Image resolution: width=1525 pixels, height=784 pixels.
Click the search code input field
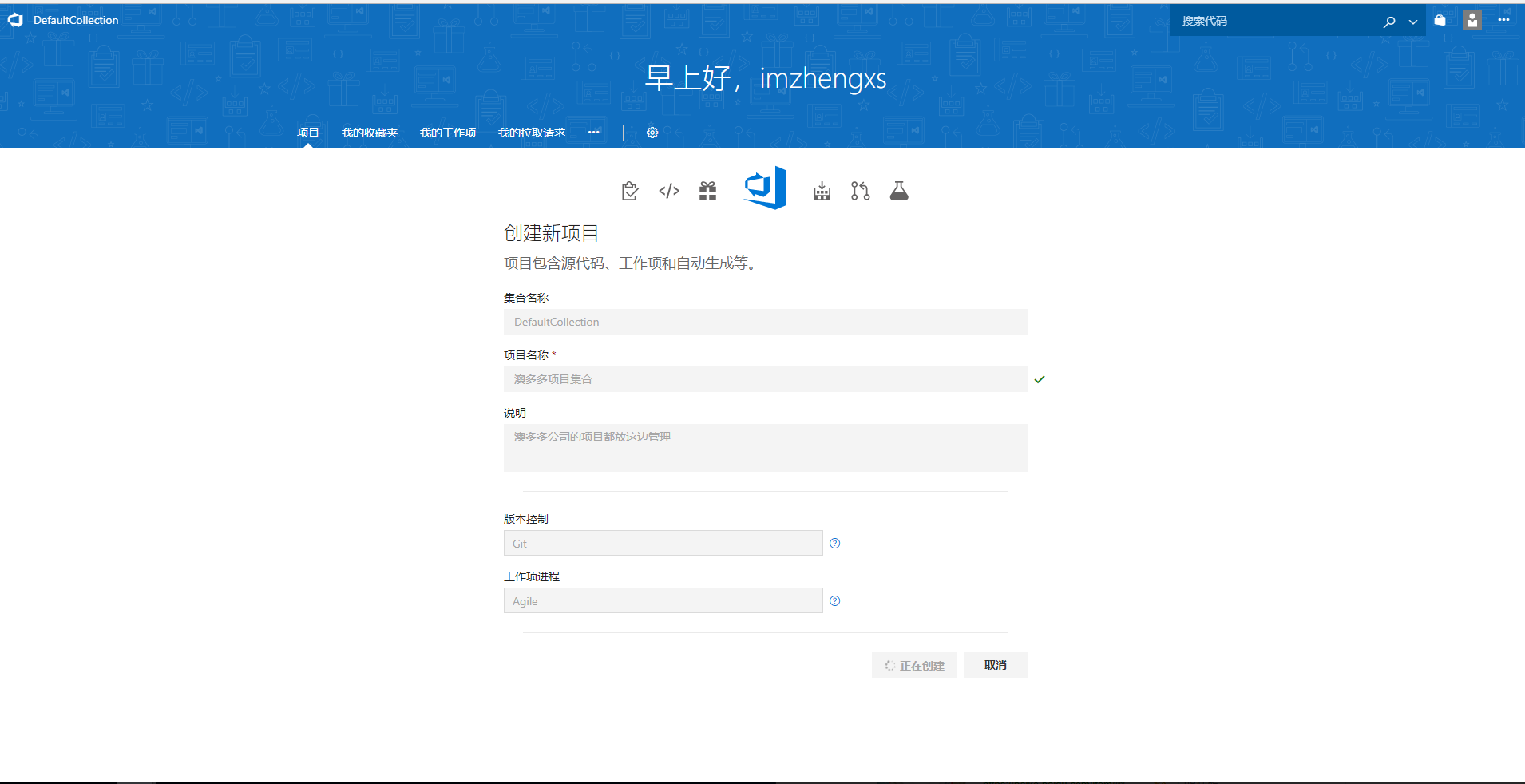tap(1273, 21)
